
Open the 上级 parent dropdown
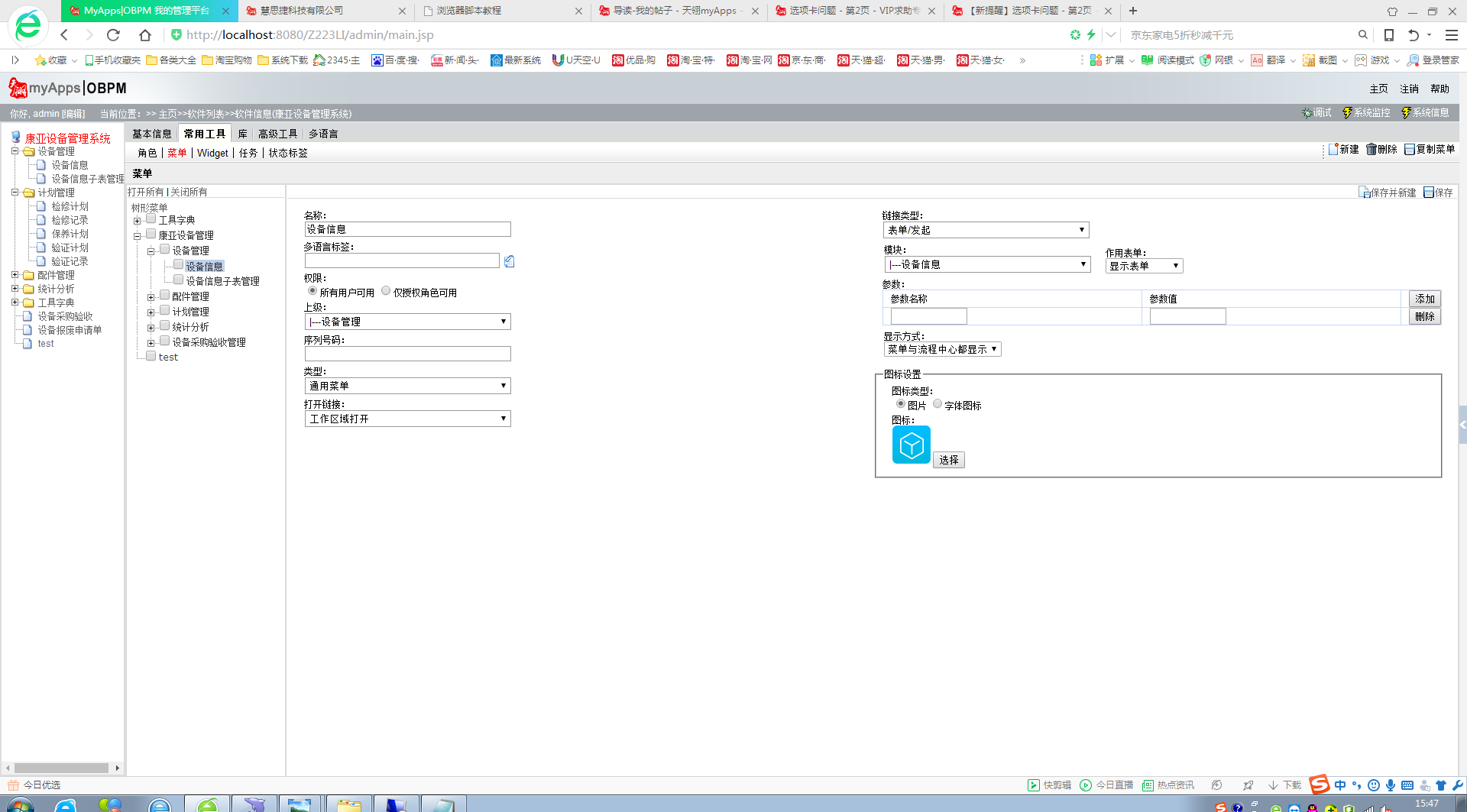[408, 322]
